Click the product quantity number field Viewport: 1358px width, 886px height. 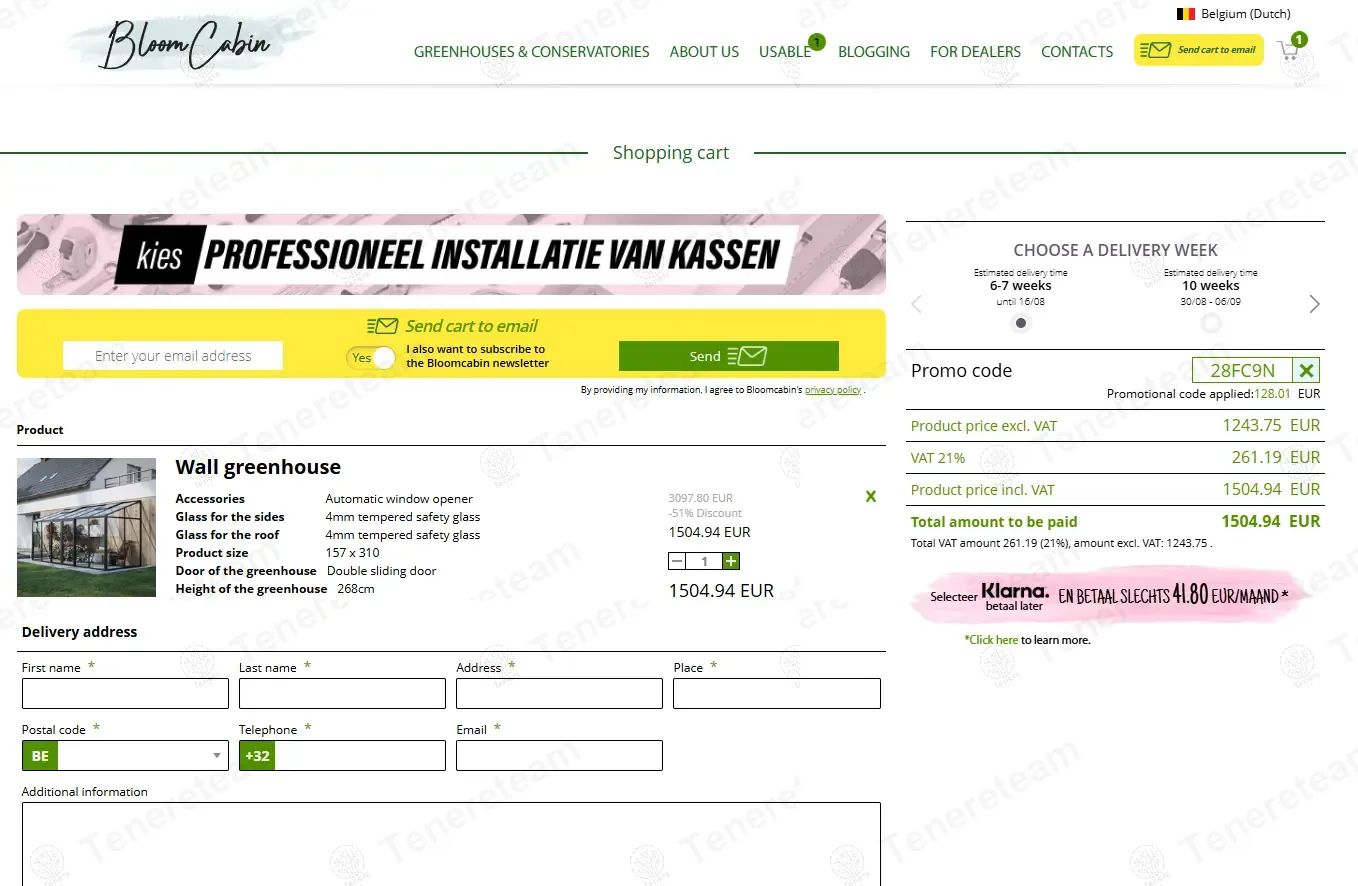click(x=704, y=562)
